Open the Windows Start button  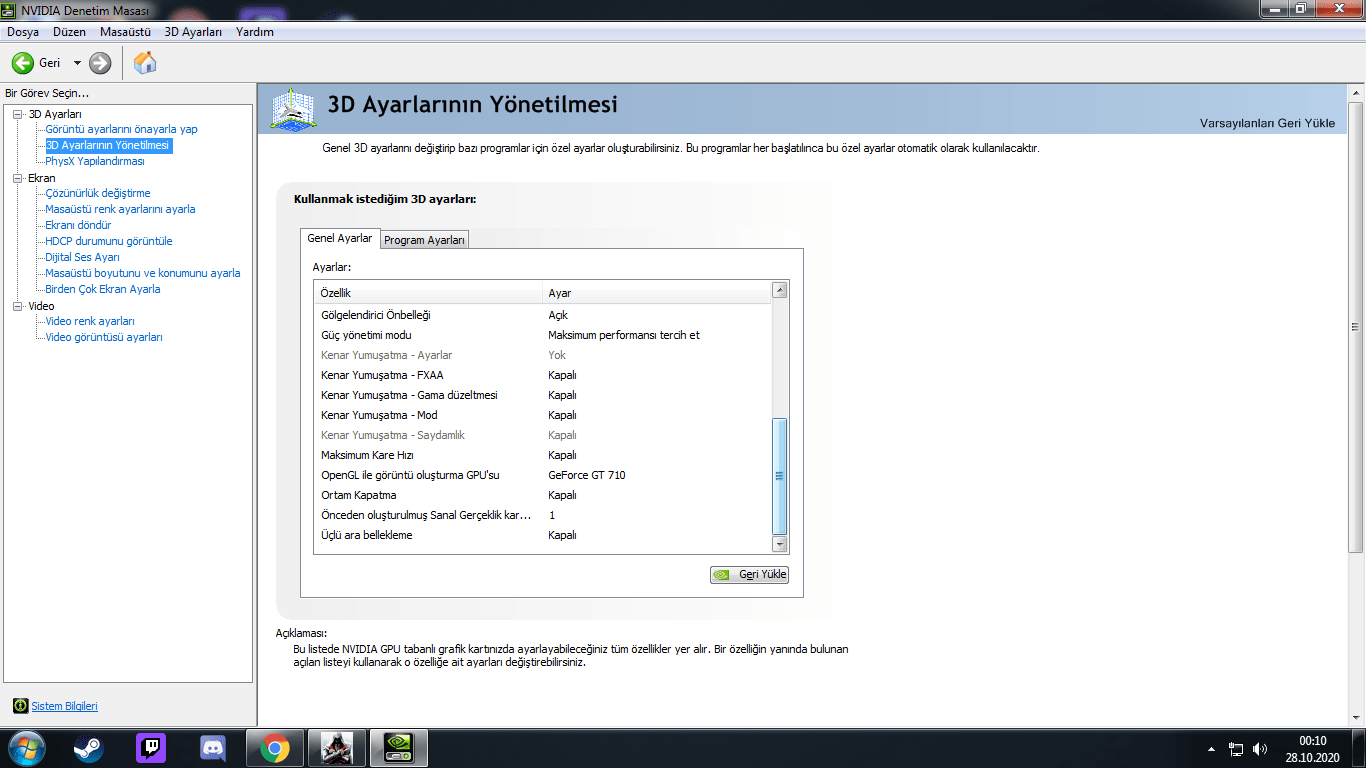click(25, 748)
